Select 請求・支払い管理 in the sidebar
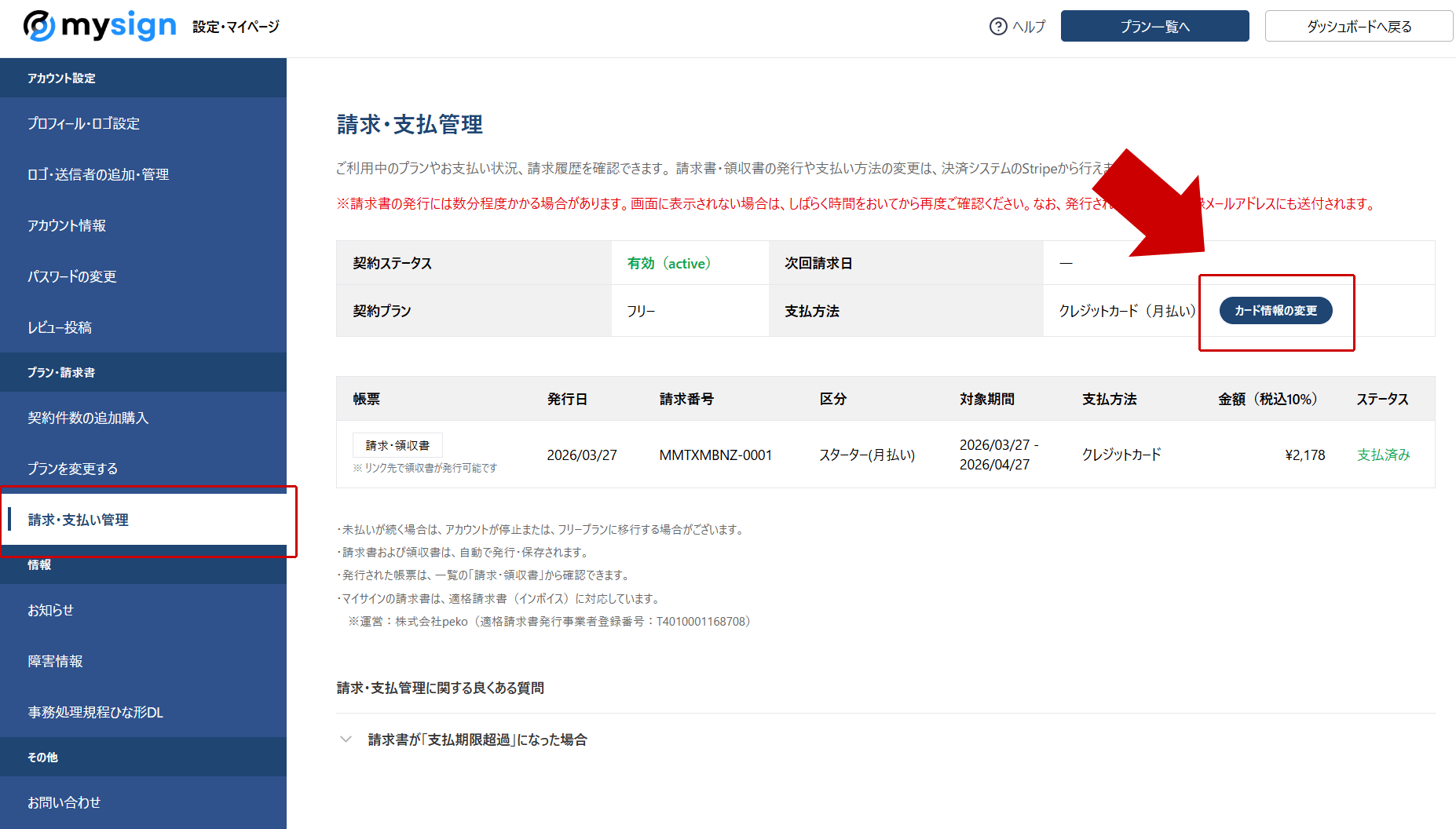1456x829 pixels. click(77, 519)
